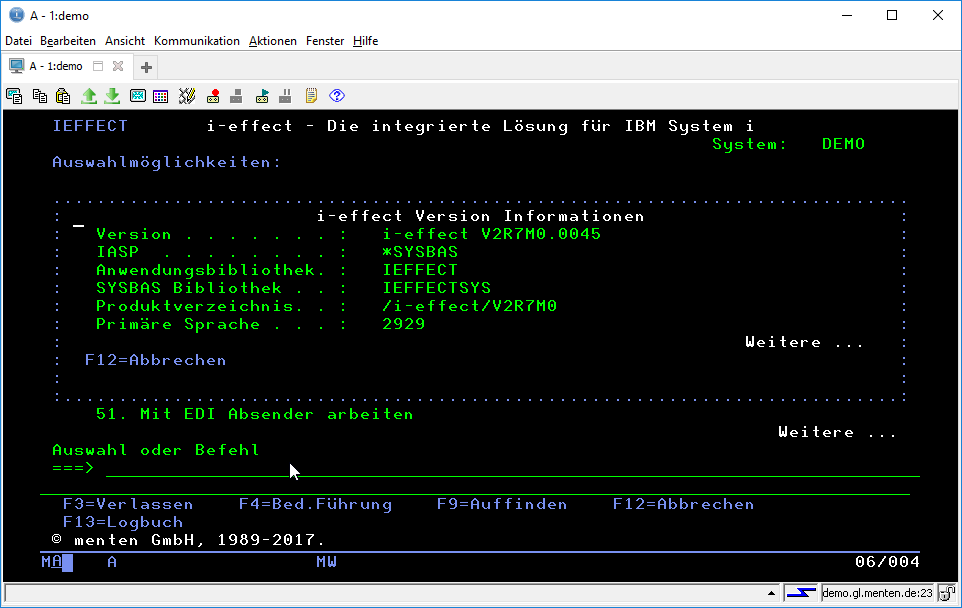Add a new session tab with plus
Viewport: 962px width, 608px height.
pos(146,67)
